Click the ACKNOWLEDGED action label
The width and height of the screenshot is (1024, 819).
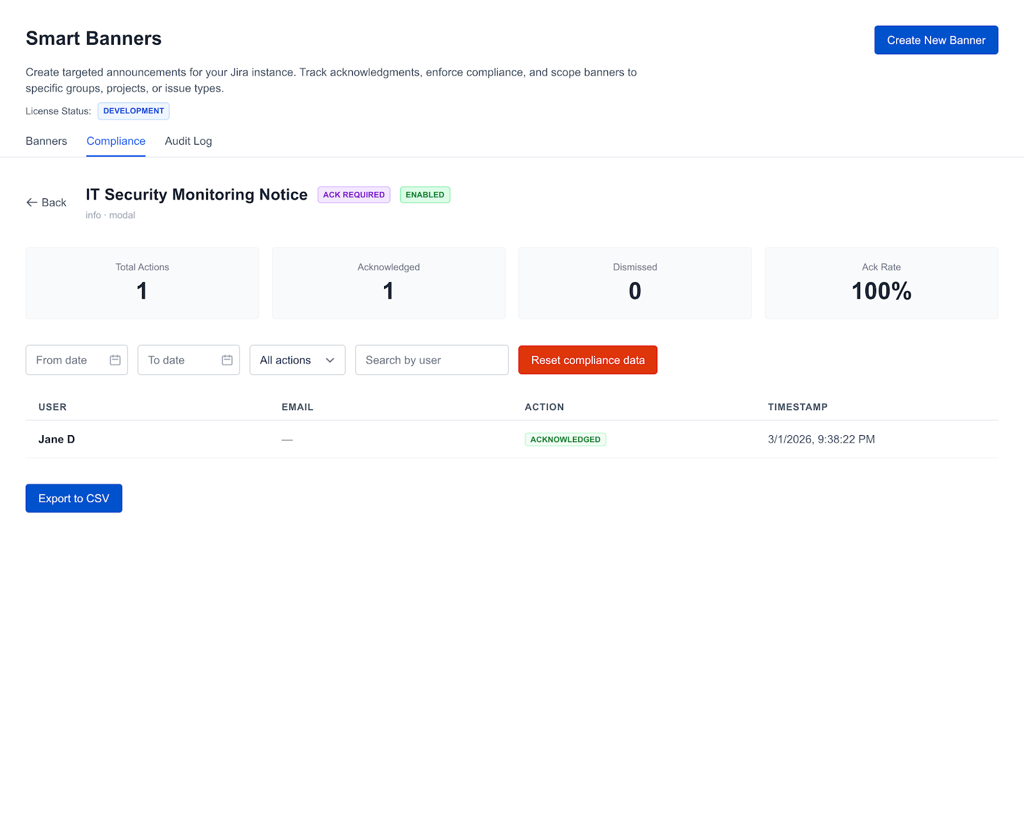coord(566,440)
